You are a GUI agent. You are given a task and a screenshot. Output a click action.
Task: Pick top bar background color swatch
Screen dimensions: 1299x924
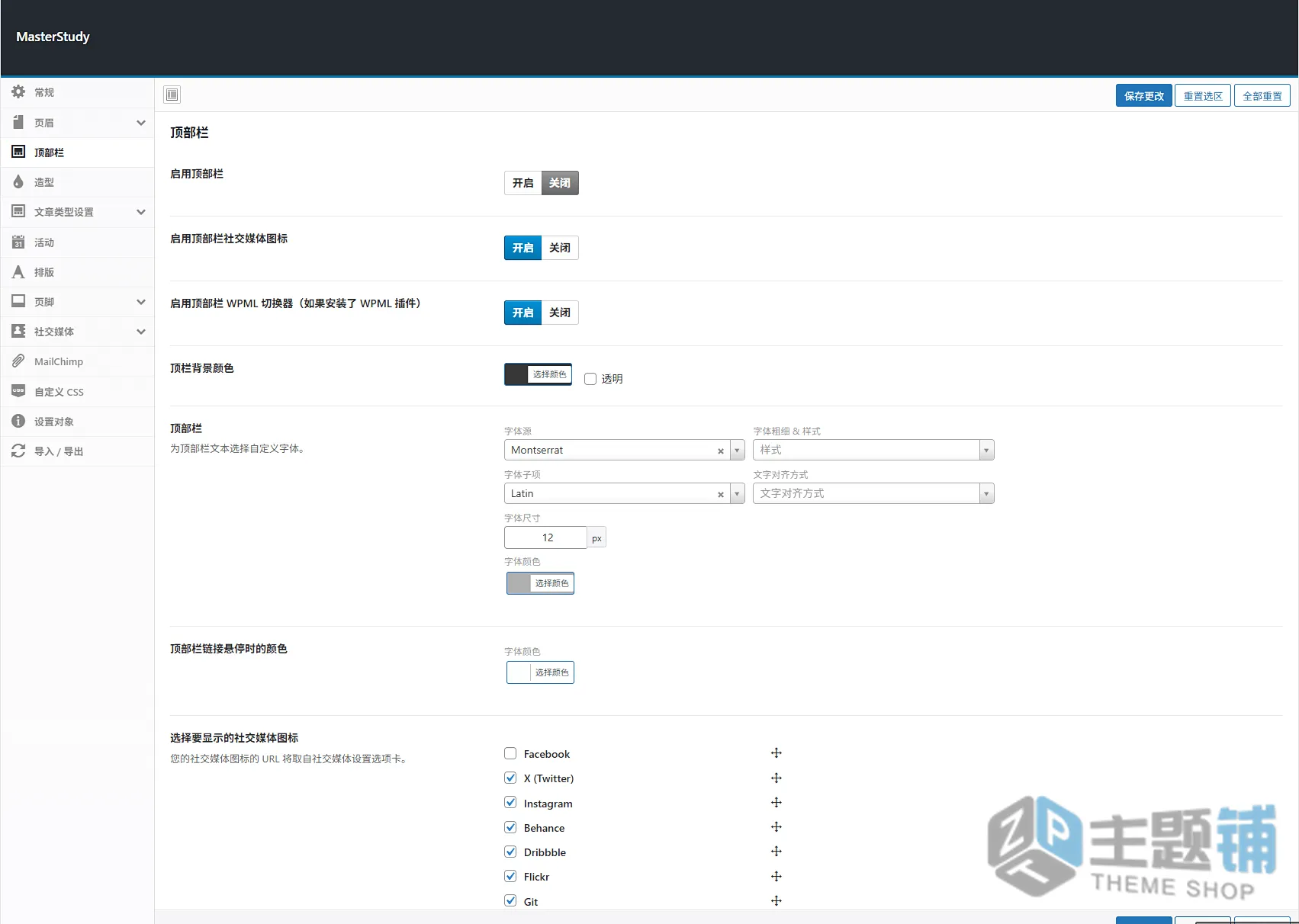coord(538,374)
